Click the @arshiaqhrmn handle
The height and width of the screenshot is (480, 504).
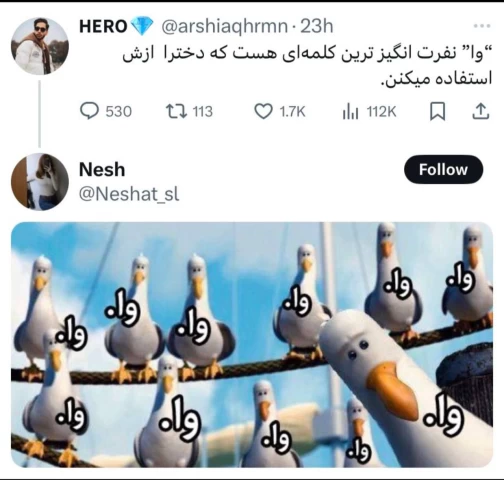click(224, 26)
